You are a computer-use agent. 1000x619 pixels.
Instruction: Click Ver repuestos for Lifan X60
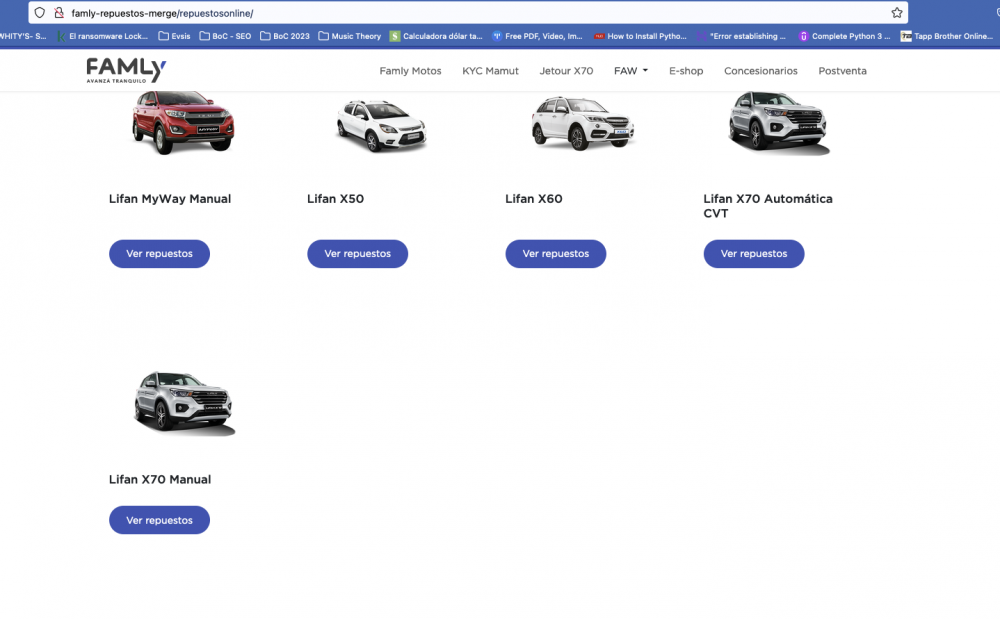coord(556,254)
